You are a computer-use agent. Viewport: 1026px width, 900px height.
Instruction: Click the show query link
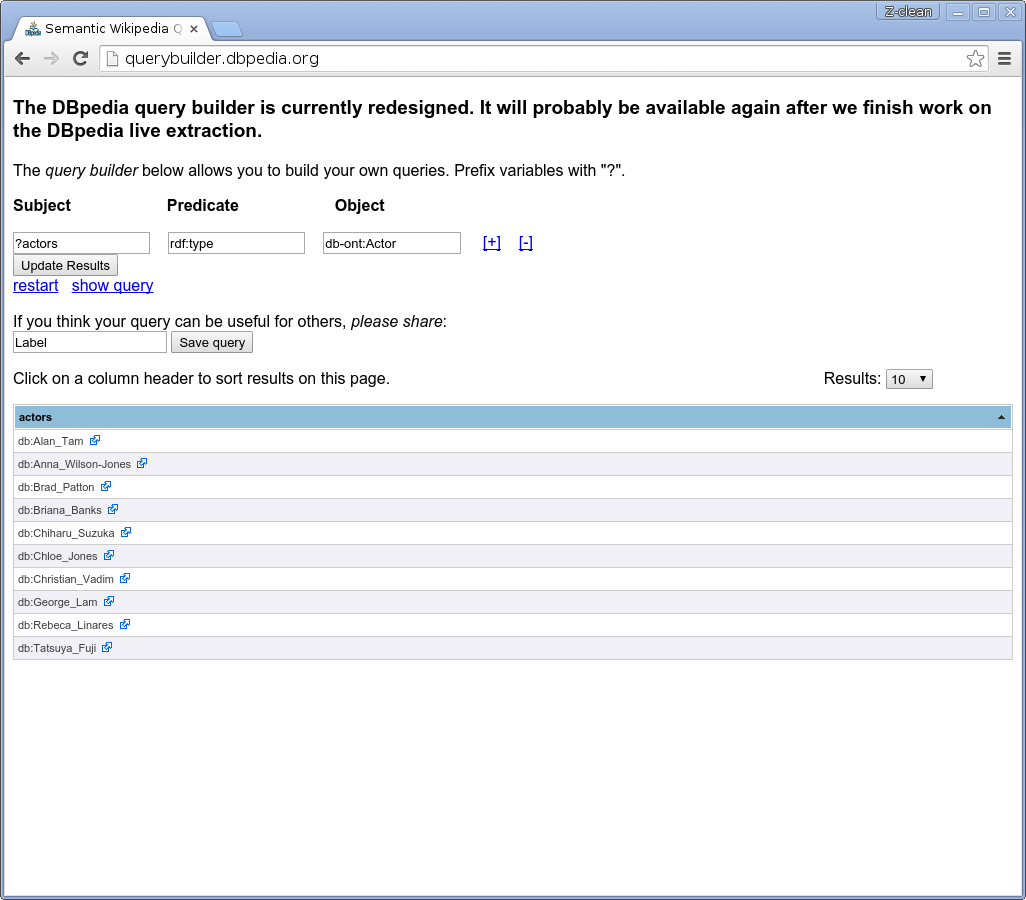(x=112, y=286)
